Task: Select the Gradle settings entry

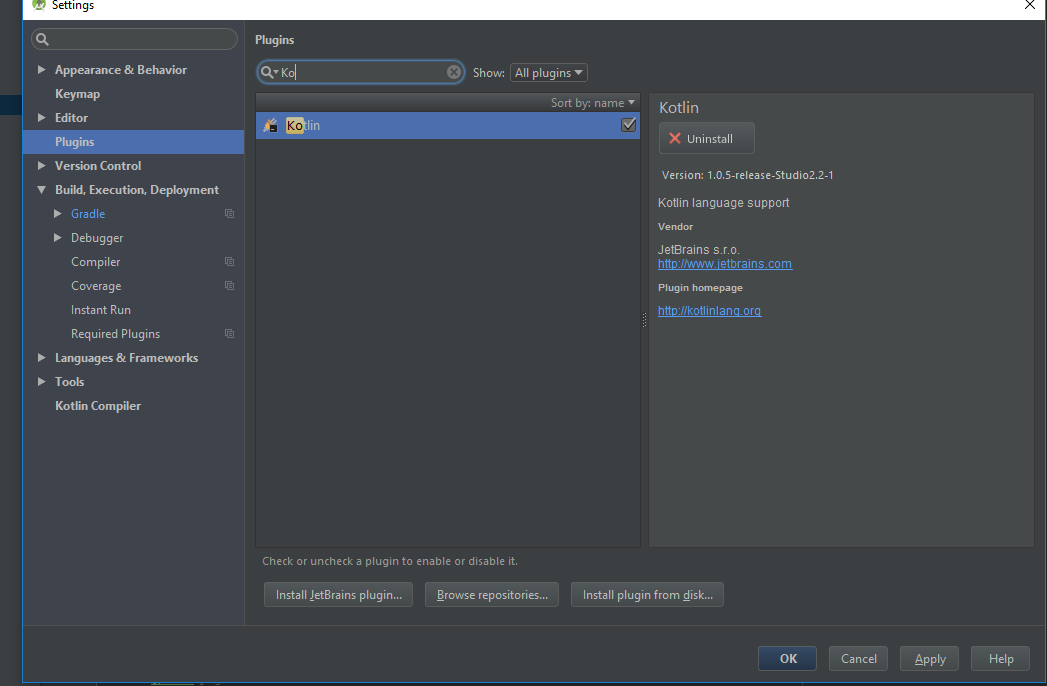Action: 88,214
